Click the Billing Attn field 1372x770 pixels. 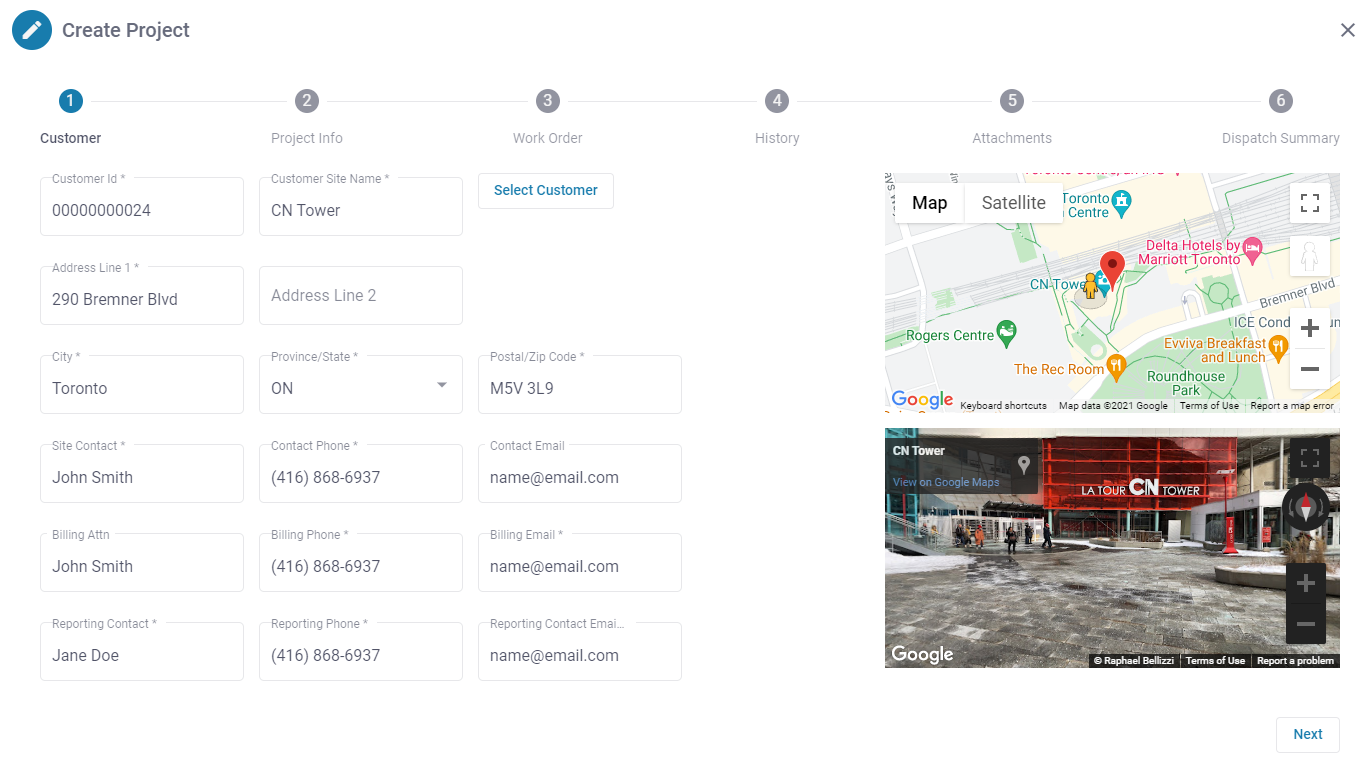[x=142, y=563]
